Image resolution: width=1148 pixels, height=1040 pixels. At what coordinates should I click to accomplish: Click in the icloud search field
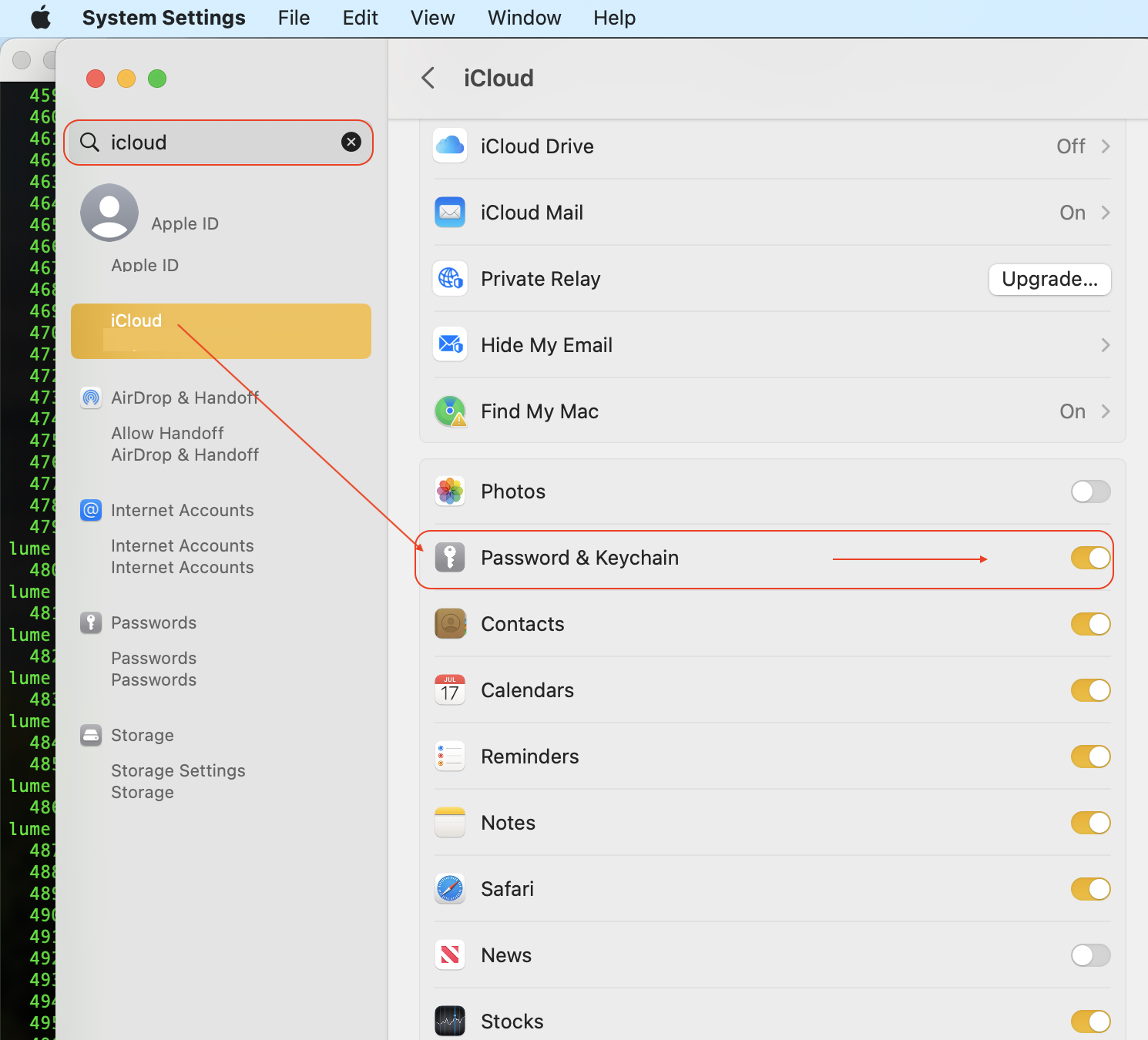click(x=220, y=143)
